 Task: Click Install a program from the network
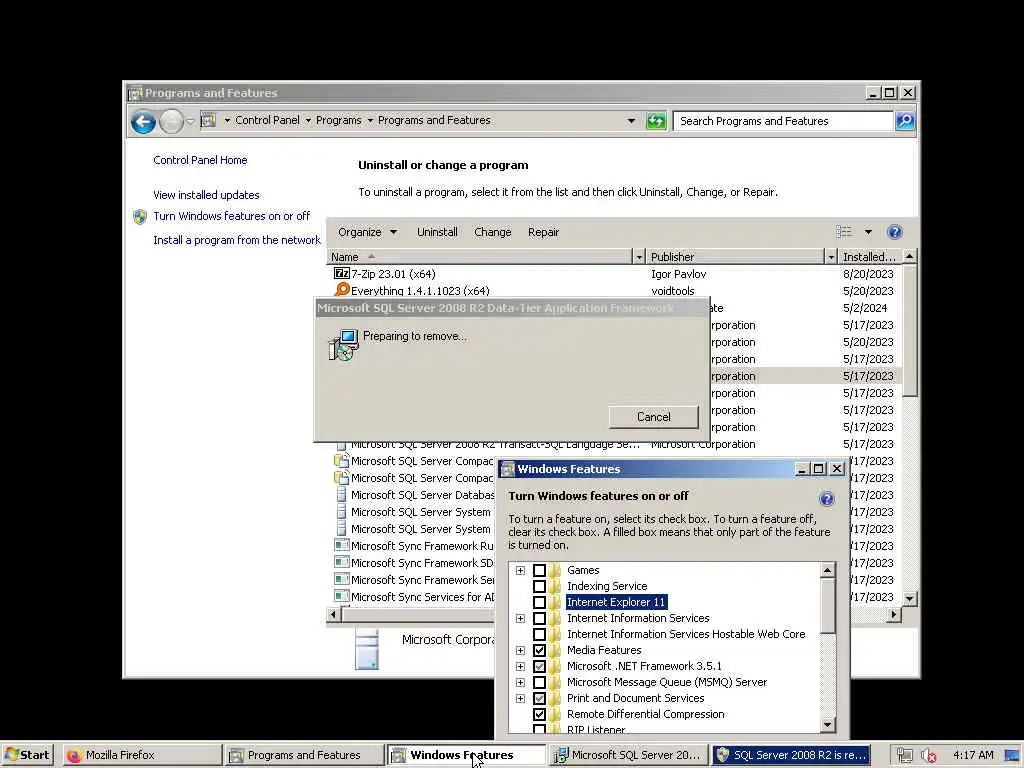tap(236, 240)
